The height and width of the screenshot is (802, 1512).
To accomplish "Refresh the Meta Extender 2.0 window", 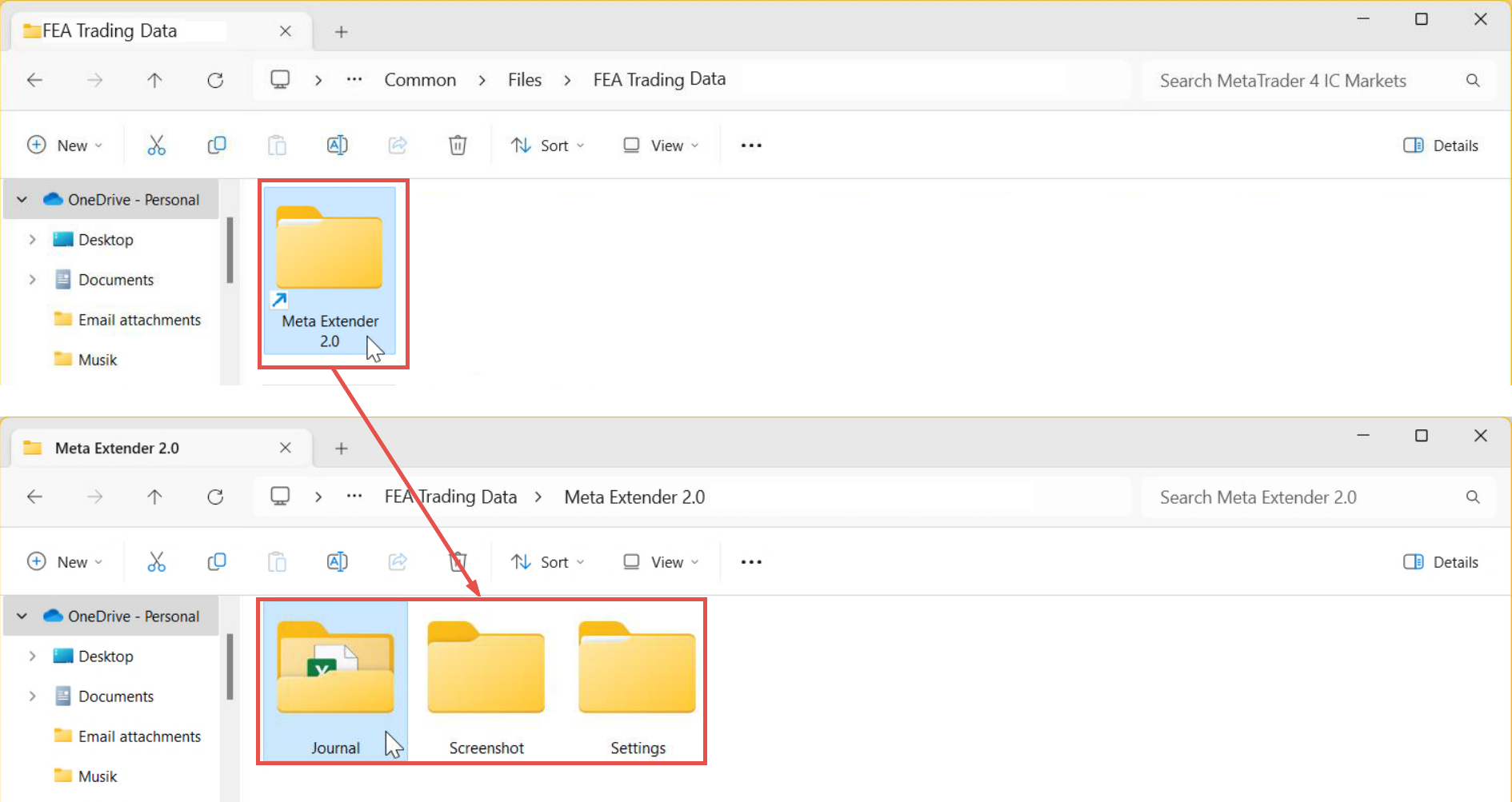I will pos(215,497).
